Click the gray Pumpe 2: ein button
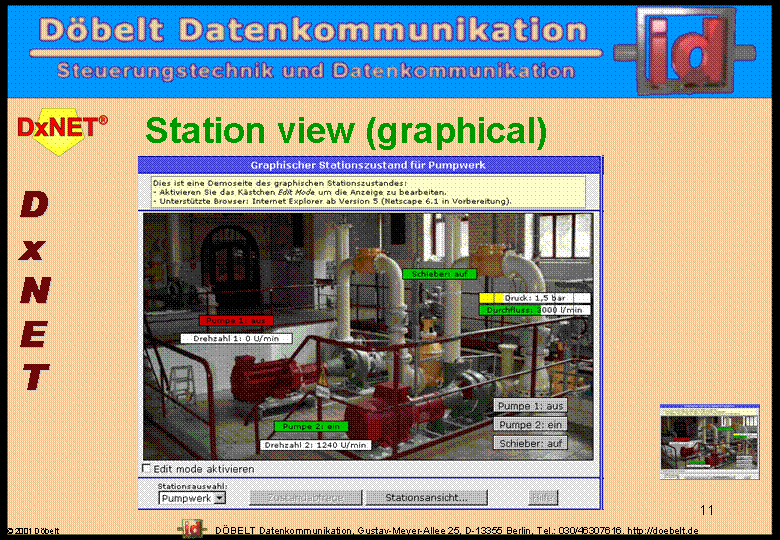Image resolution: width=780 pixels, height=540 pixels. 530,425
